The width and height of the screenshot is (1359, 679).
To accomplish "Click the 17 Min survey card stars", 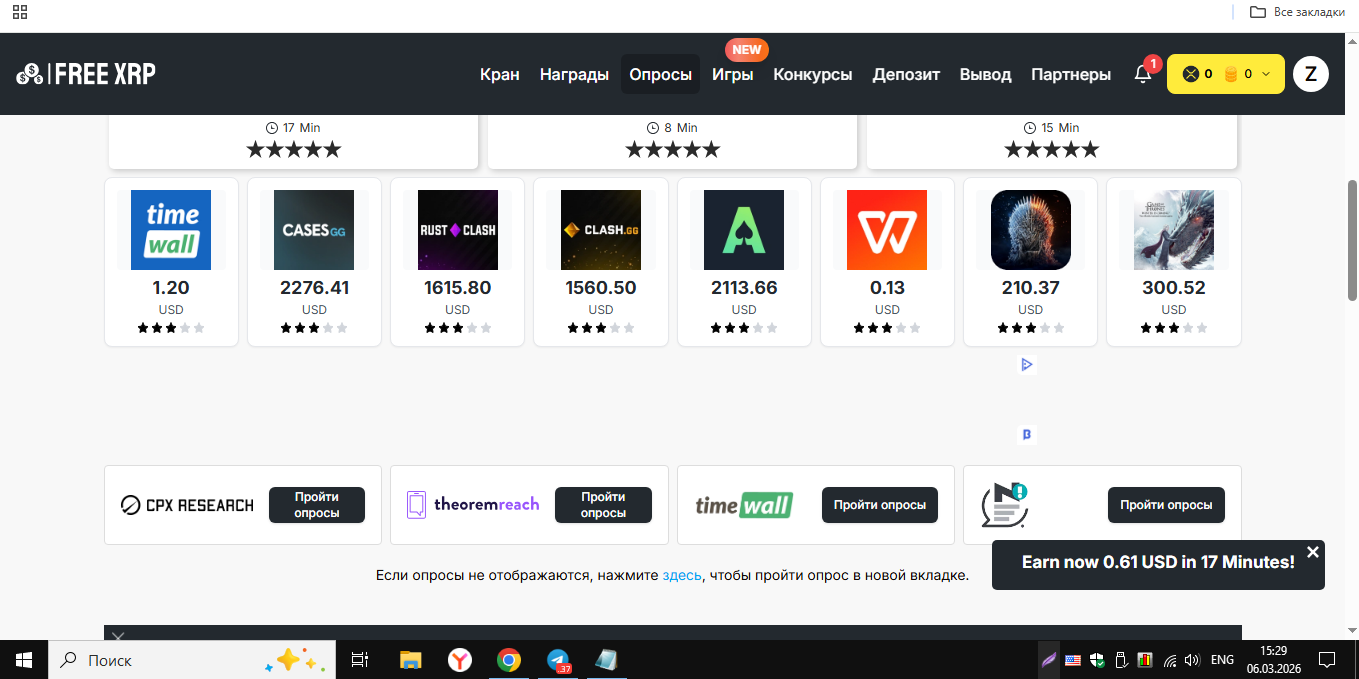I will click(x=294, y=150).
